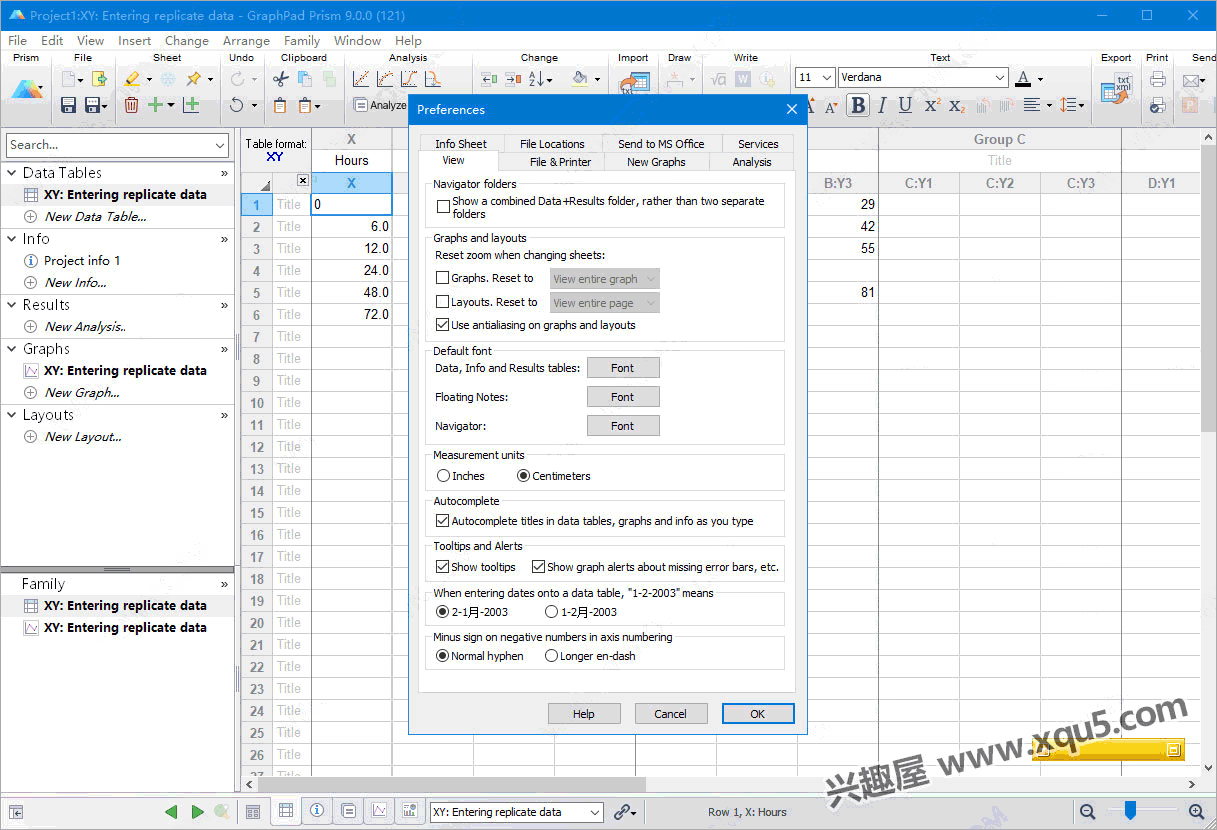
Task: Open the font size 11 dropdown
Action: tap(826, 78)
